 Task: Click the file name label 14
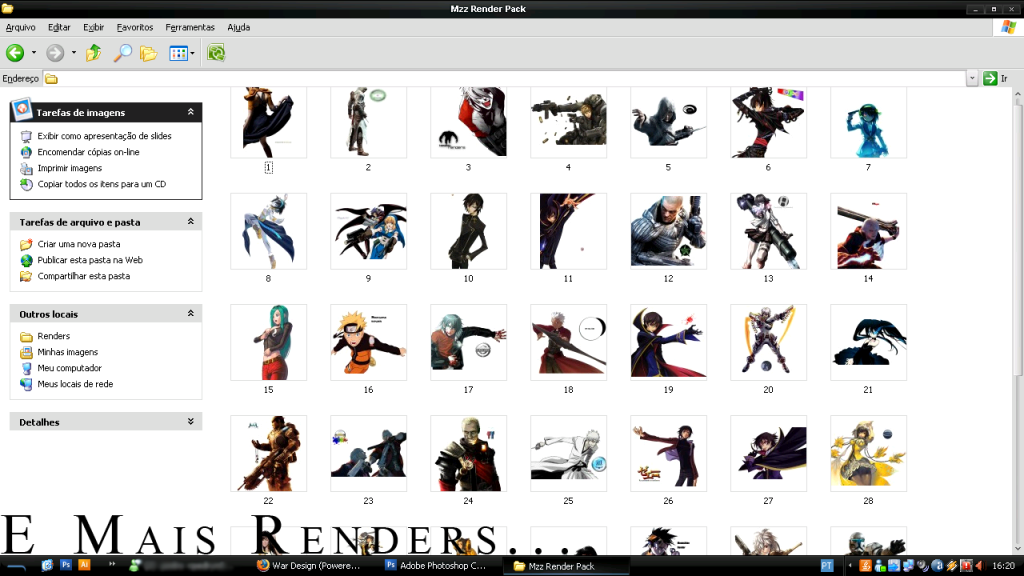click(868, 279)
